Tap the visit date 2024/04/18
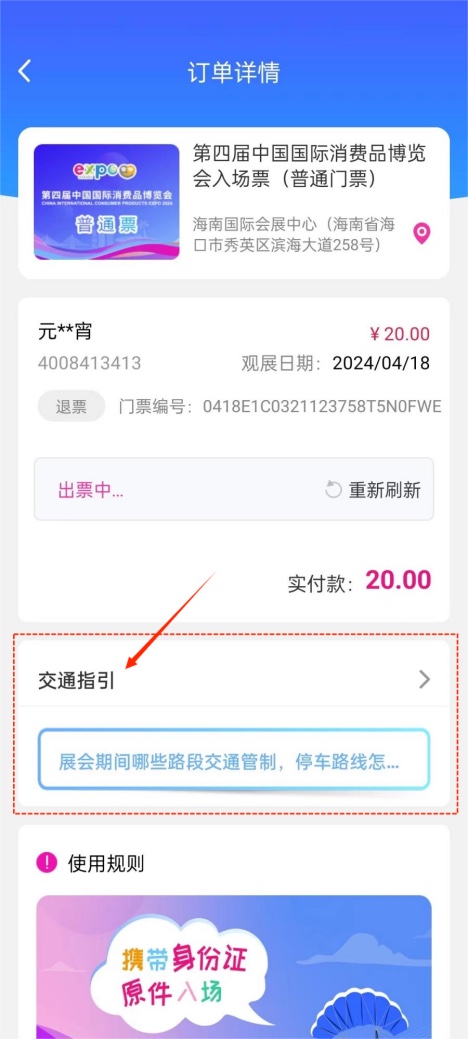The width and height of the screenshot is (468, 1039). 381,363
